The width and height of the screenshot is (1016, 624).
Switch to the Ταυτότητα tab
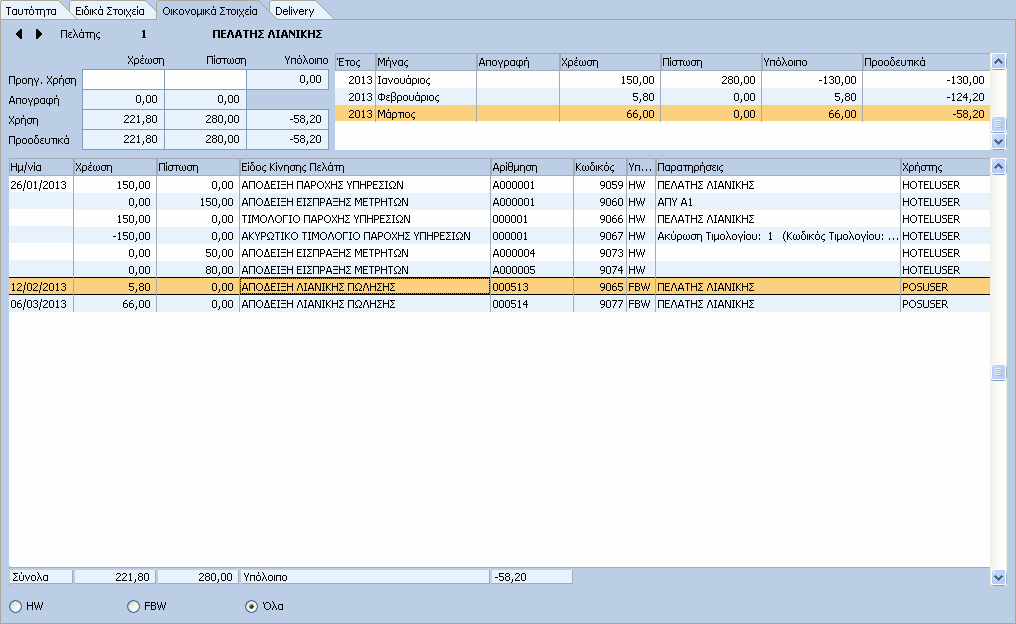[x=31, y=11]
